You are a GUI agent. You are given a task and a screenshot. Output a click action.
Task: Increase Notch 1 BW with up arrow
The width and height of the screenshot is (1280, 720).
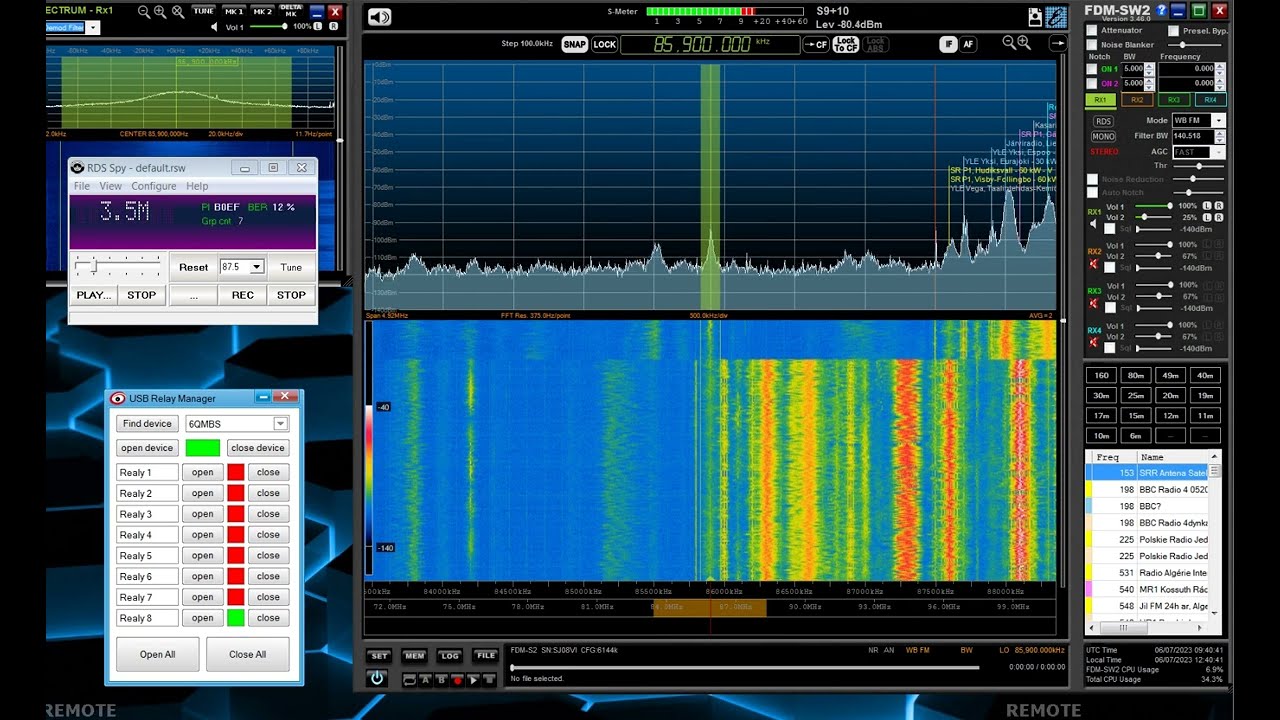pyautogui.click(x=1148, y=66)
